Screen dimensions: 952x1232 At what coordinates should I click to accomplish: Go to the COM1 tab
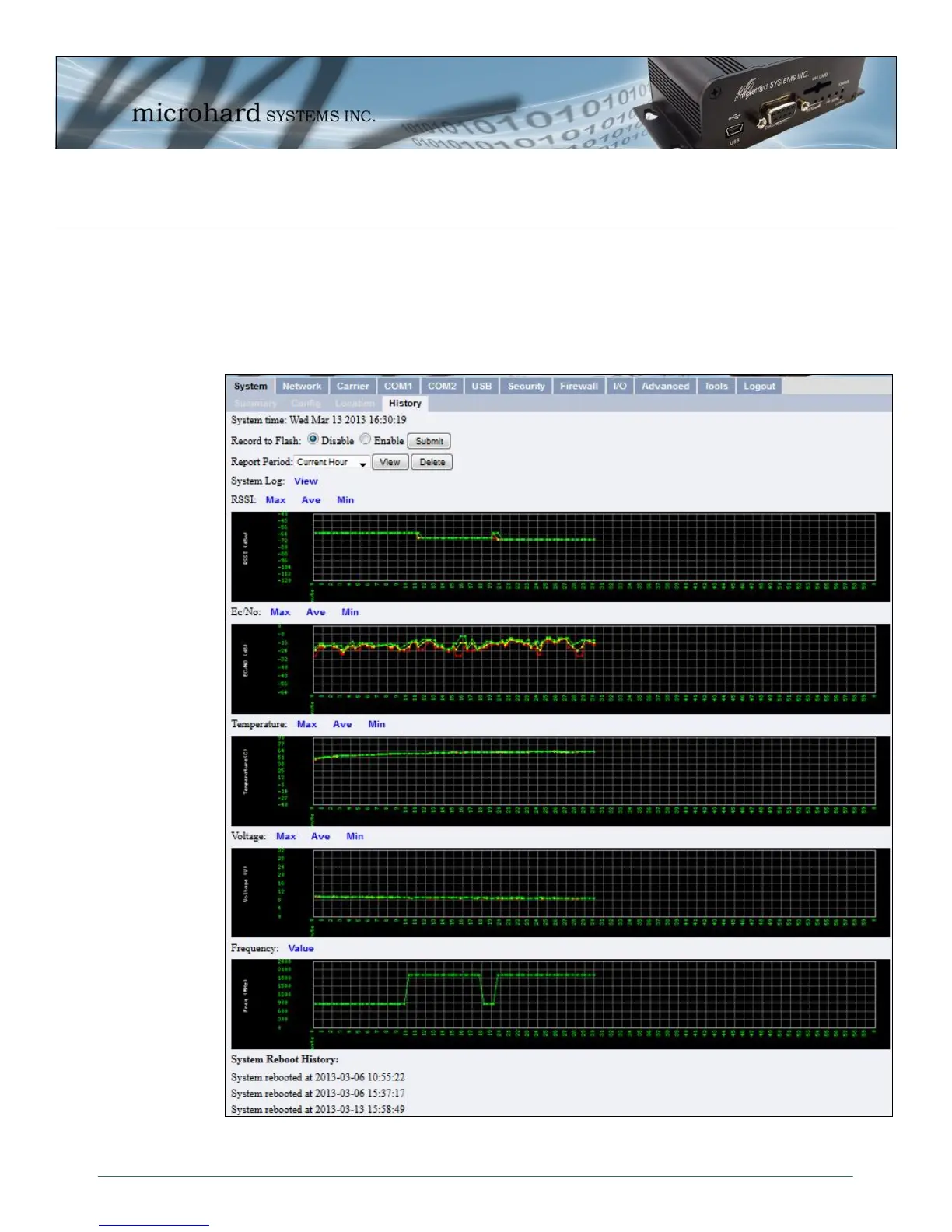coord(398,386)
